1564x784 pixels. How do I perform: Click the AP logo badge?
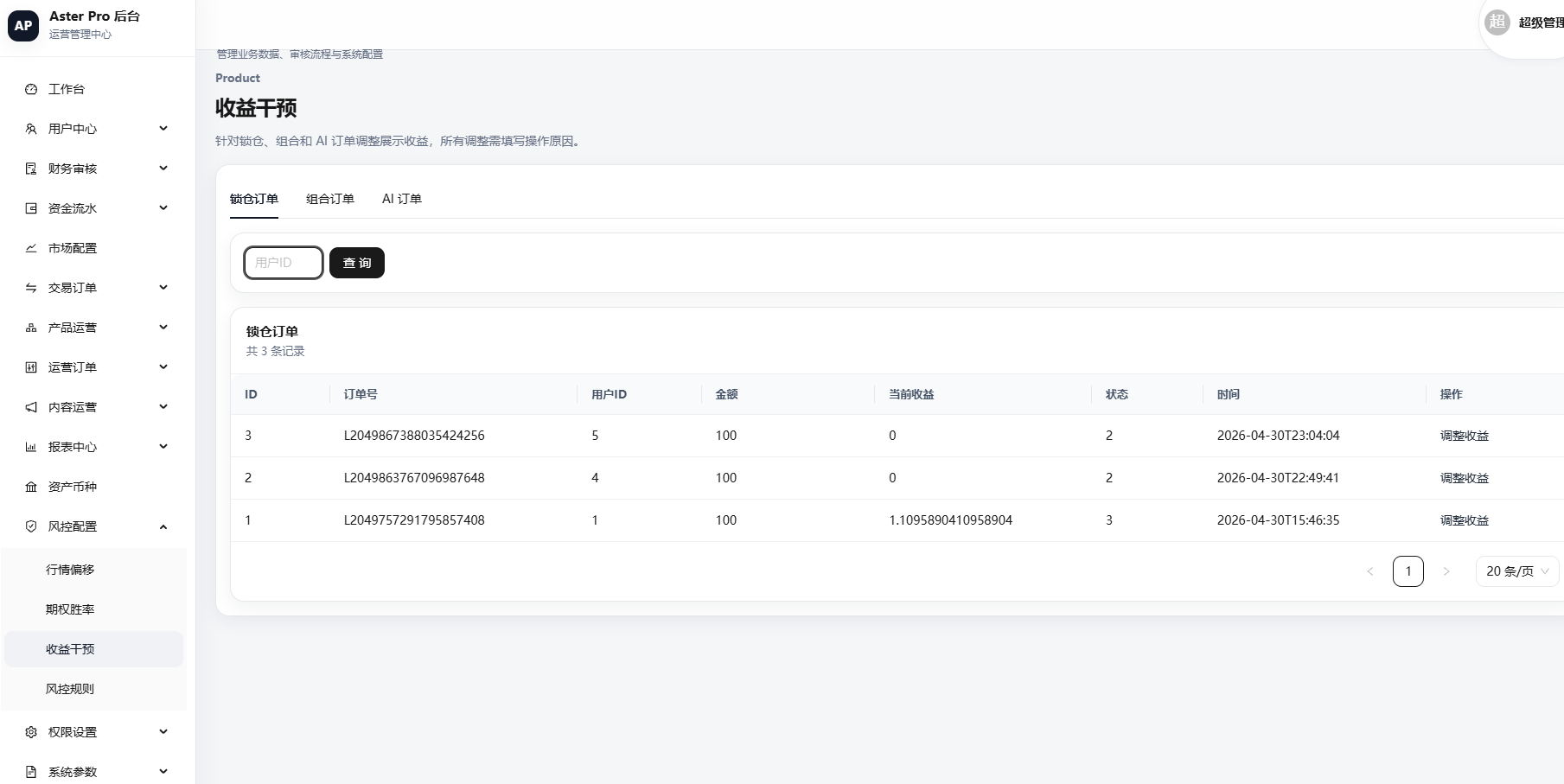[23, 26]
